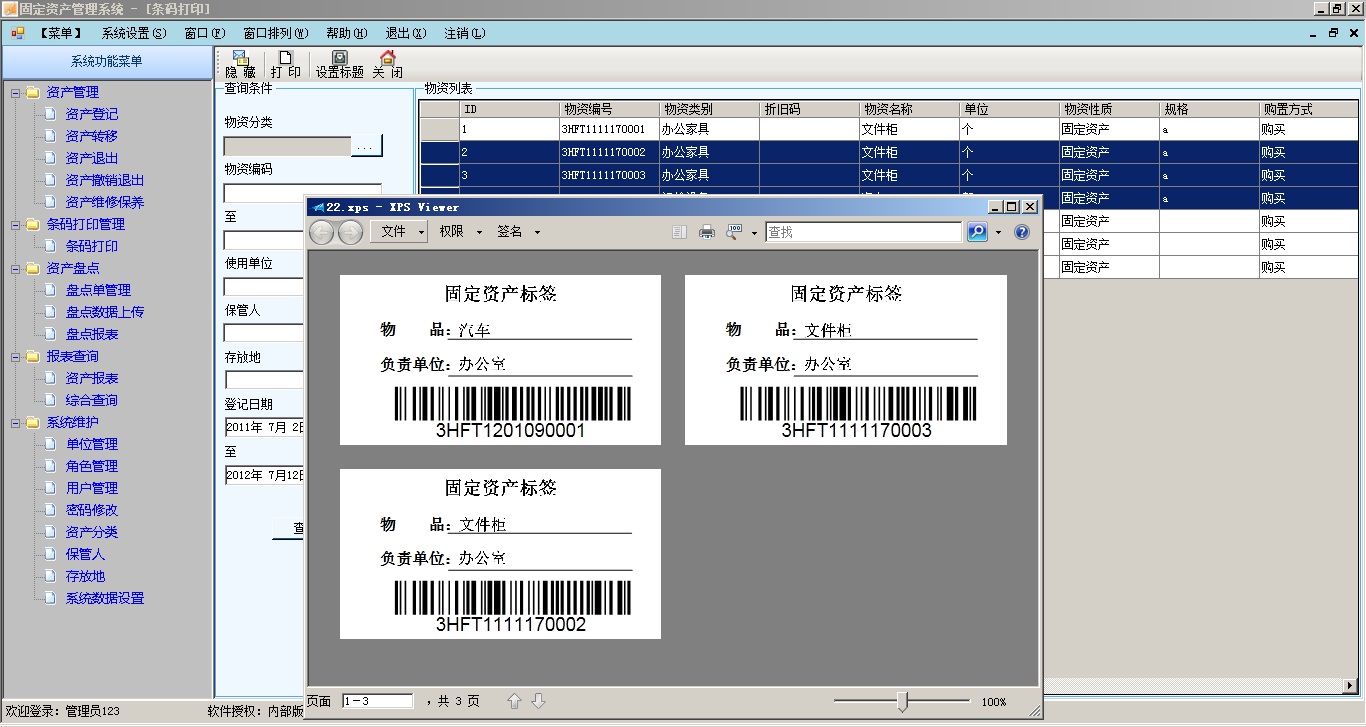Click the XPS Viewer forward arrow button
The width and height of the screenshot is (1366, 727).
[350, 232]
